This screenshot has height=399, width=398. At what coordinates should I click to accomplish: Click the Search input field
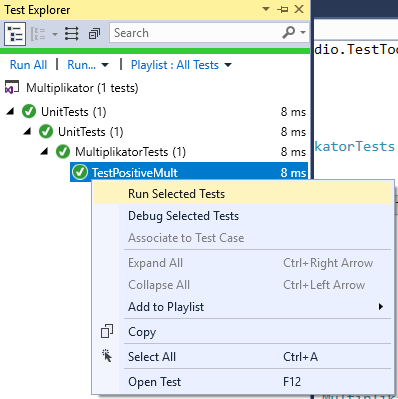coord(197,33)
